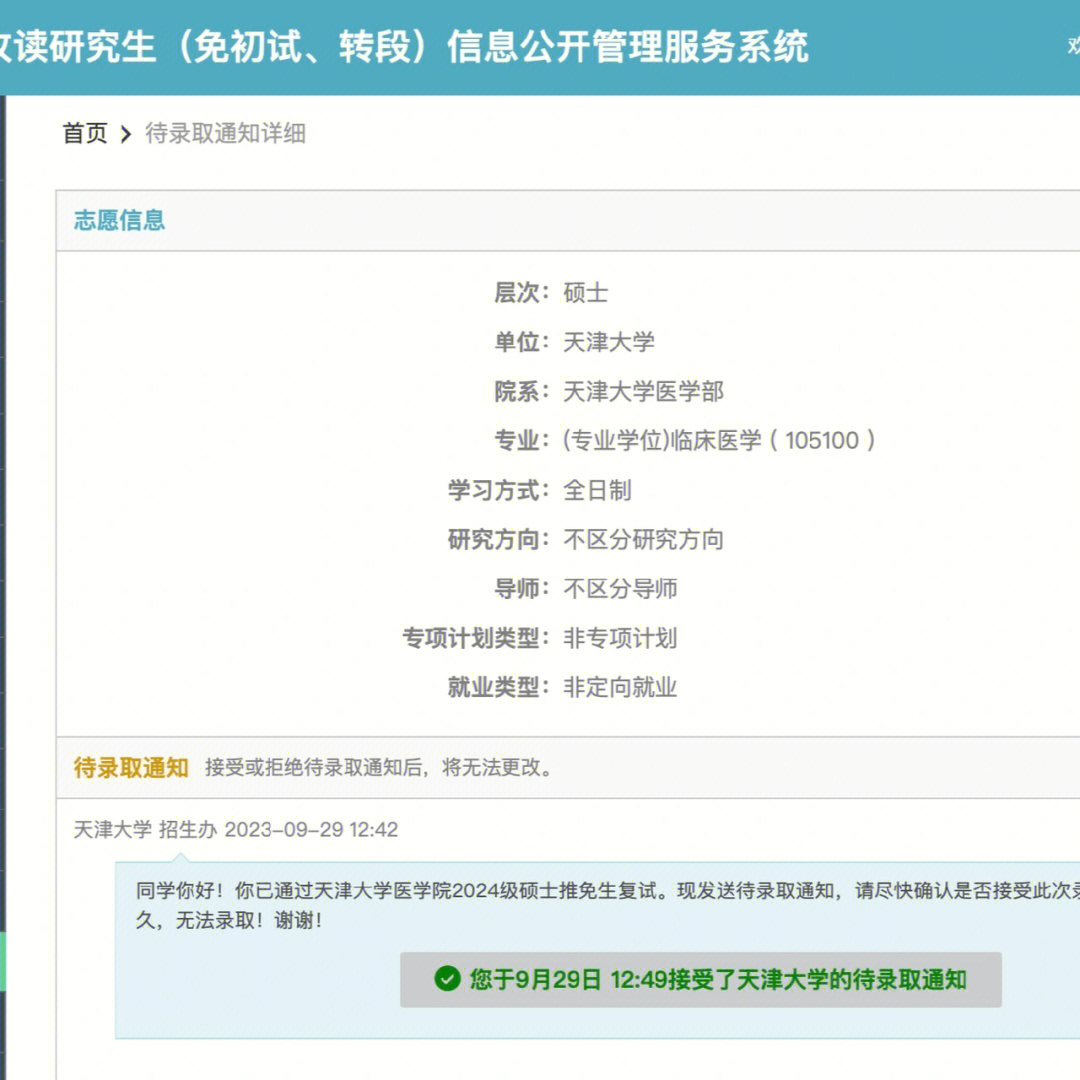
Task: Click the breadcrumb chevron arrow after 首页
Action: pos(125,134)
